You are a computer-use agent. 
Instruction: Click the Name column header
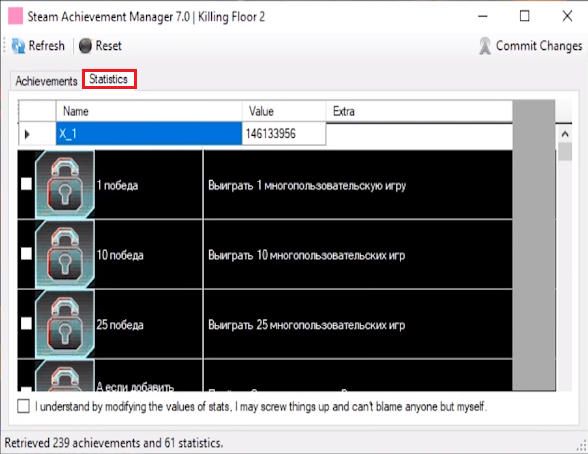click(149, 111)
